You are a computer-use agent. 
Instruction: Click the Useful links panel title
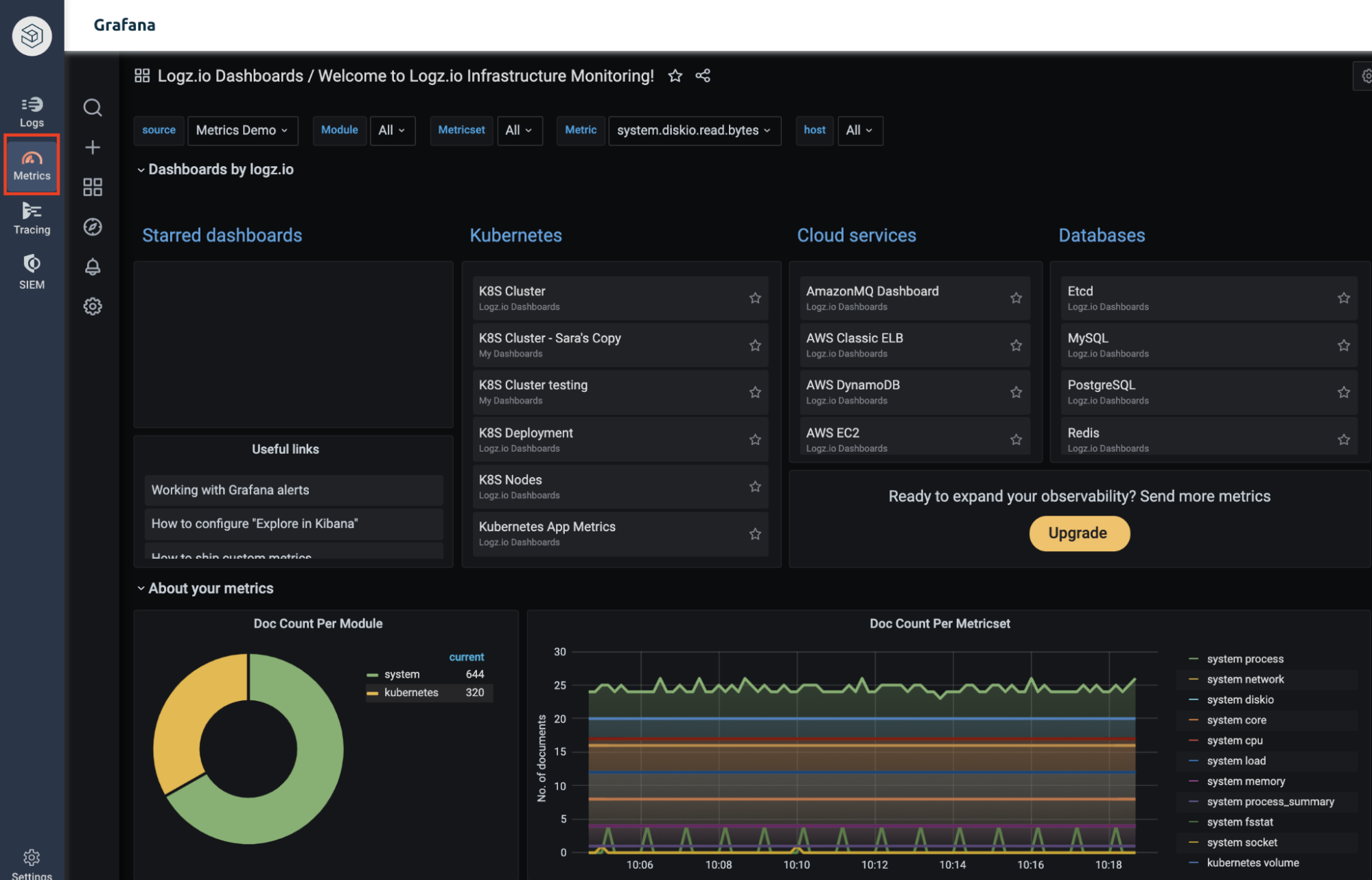285,449
